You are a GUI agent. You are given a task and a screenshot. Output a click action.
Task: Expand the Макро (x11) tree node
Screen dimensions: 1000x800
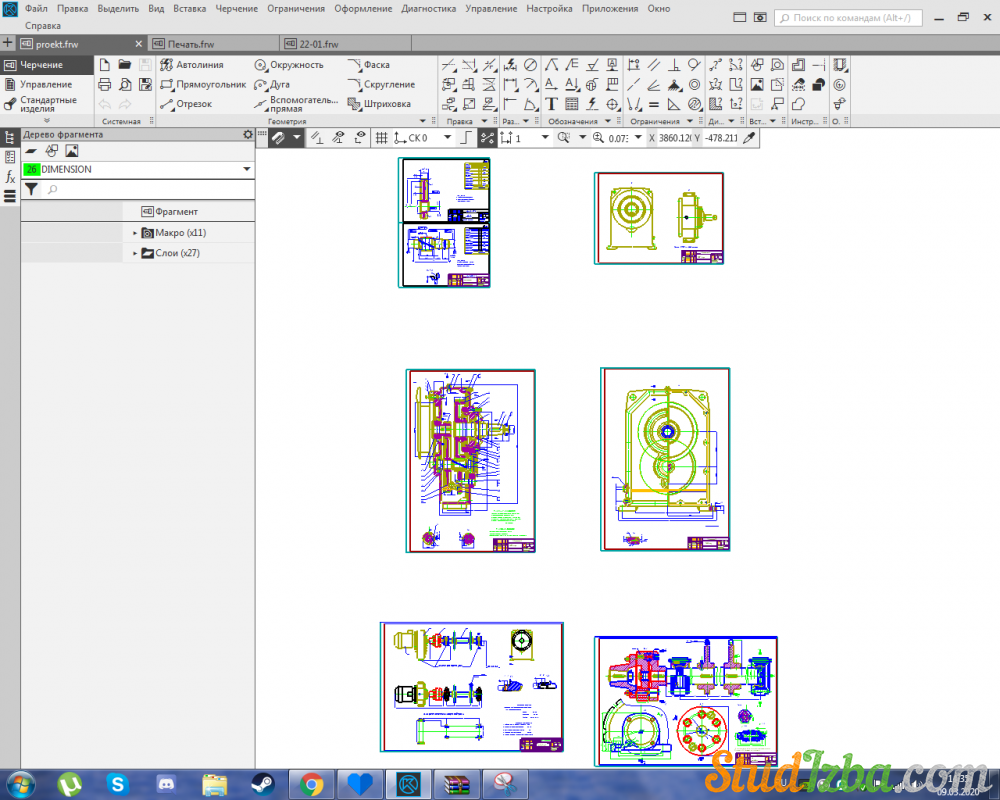point(135,233)
